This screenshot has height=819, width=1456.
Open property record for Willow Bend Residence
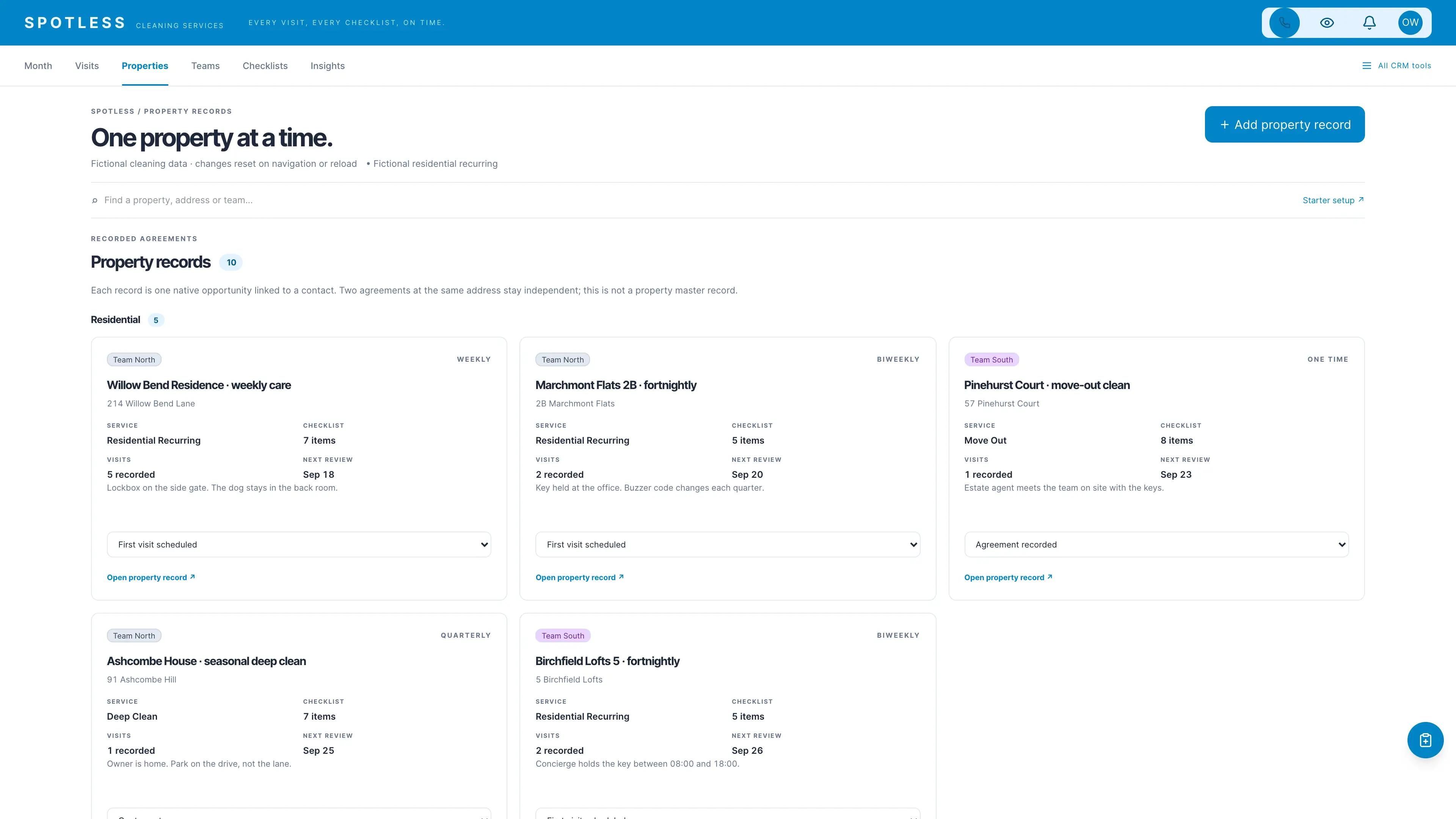(151, 577)
